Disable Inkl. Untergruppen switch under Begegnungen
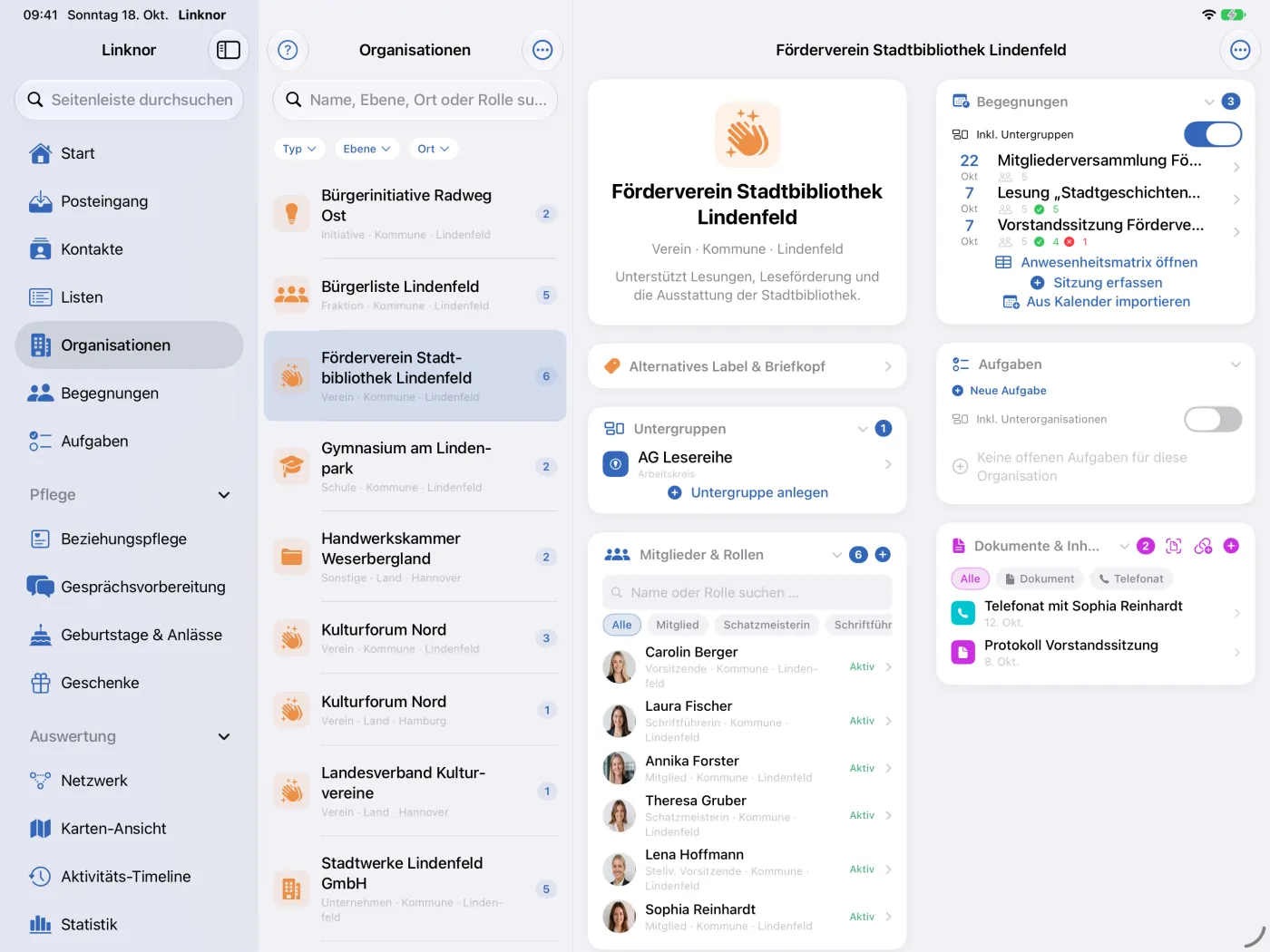This screenshot has height=952, width=1270. 1213,134
